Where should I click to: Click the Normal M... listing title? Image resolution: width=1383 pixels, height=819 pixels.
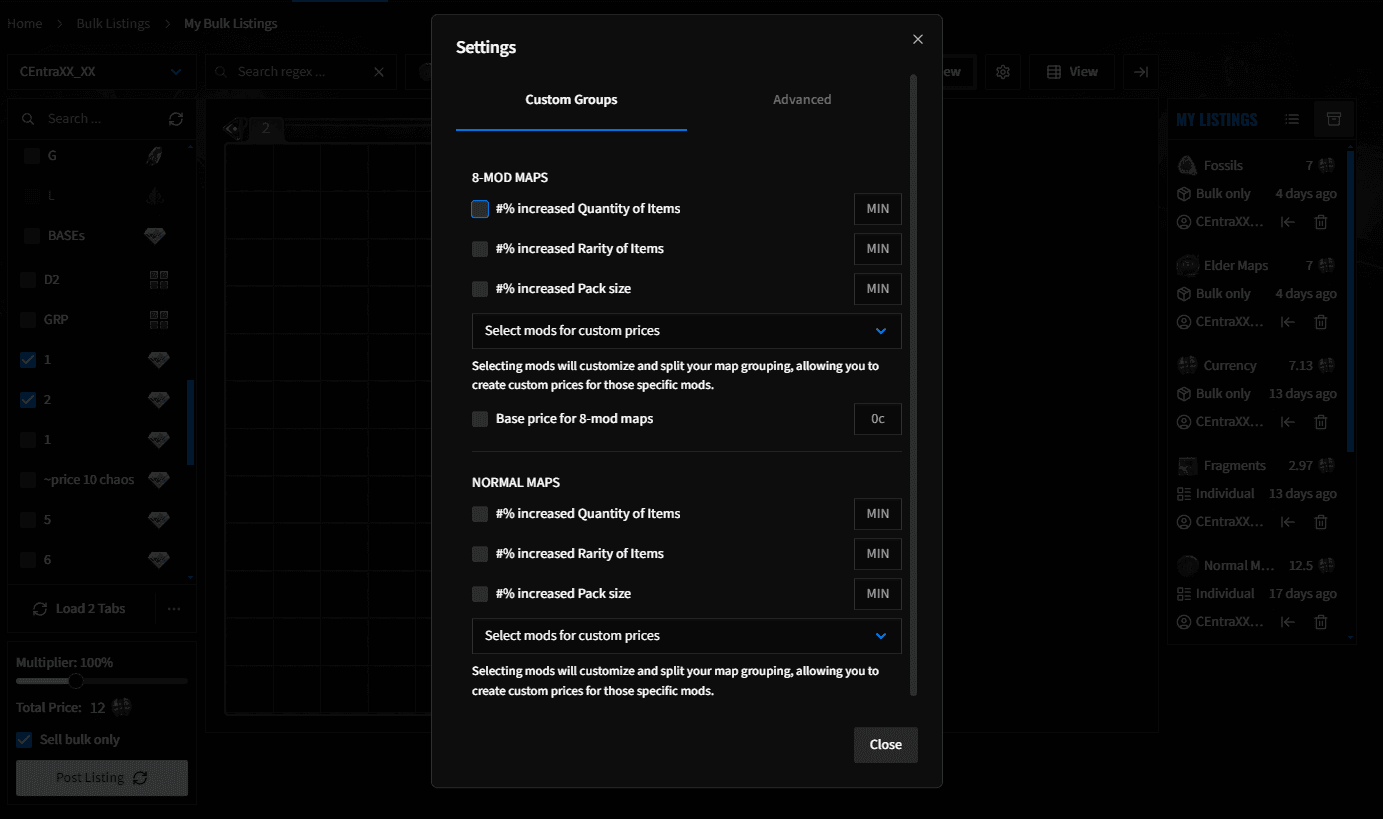[x=1237, y=565]
